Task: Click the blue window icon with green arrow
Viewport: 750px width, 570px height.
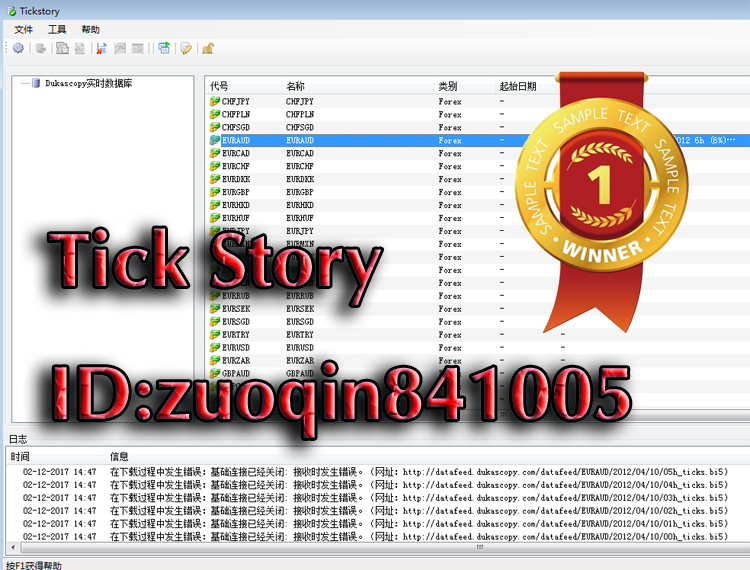Action: pyautogui.click(x=164, y=48)
